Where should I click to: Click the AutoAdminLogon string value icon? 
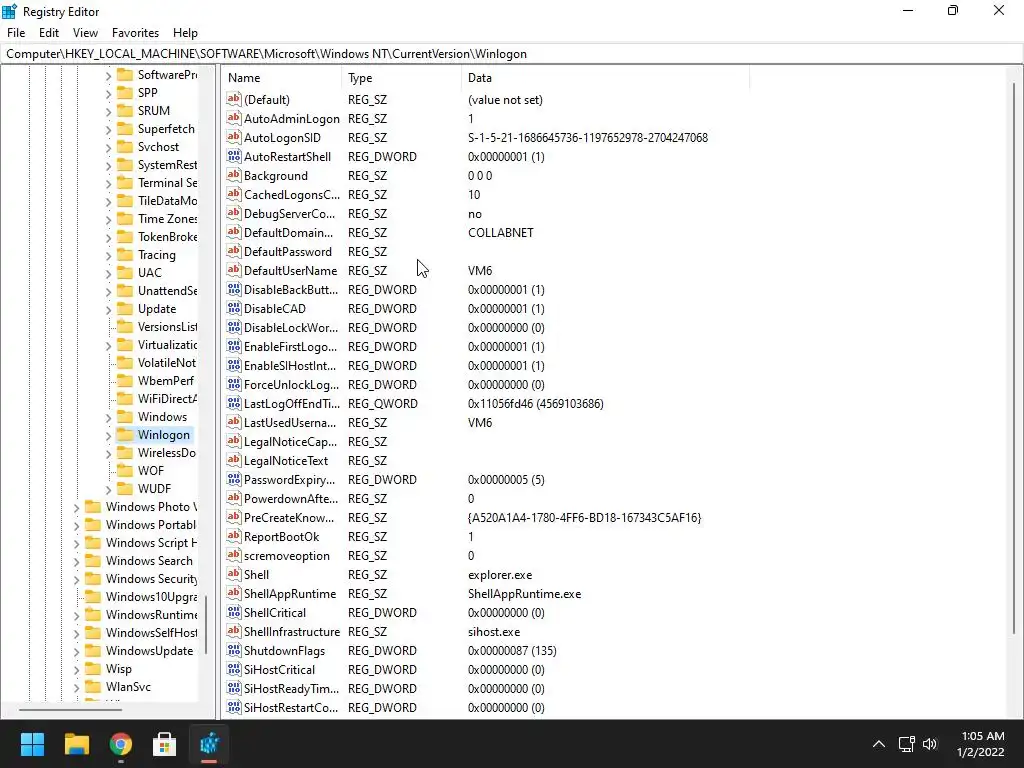click(x=234, y=118)
